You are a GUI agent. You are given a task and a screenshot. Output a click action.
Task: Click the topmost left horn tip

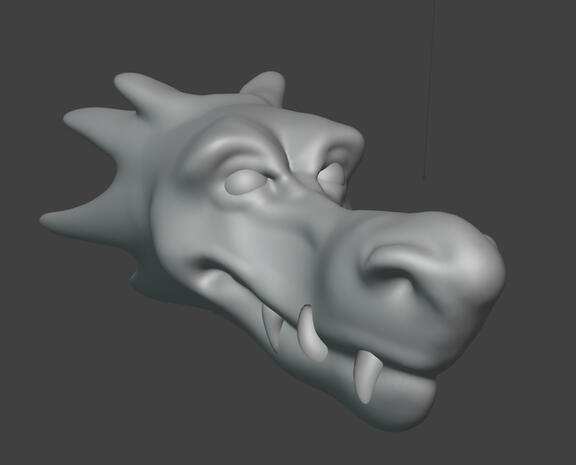(129, 84)
